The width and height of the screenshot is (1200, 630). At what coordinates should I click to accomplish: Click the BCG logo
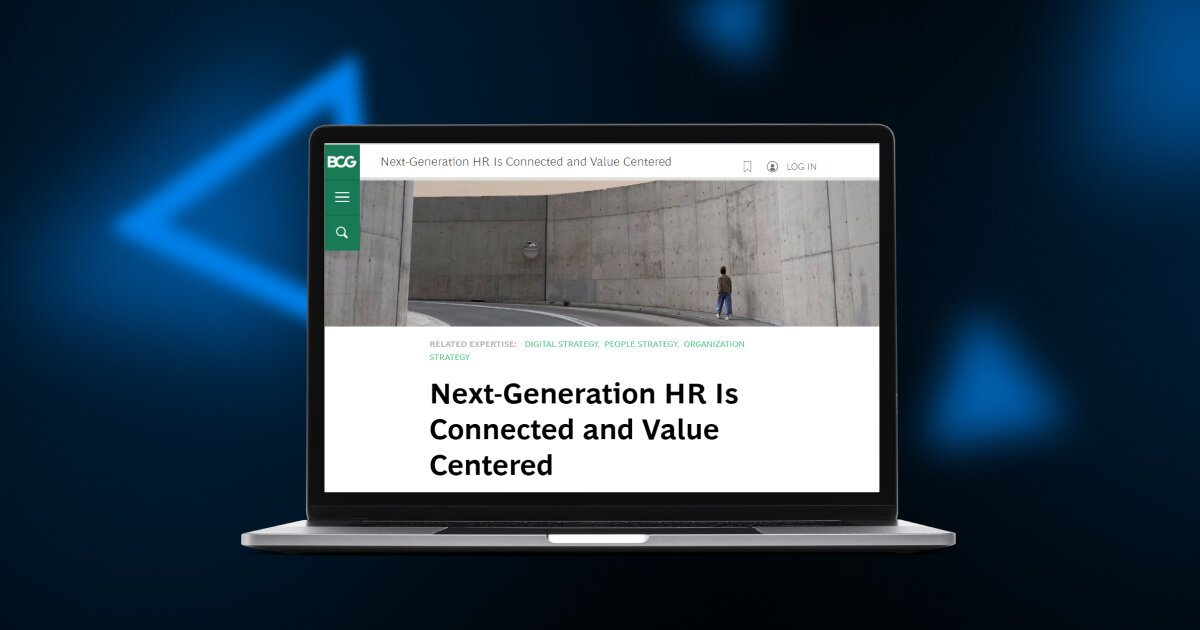[341, 161]
